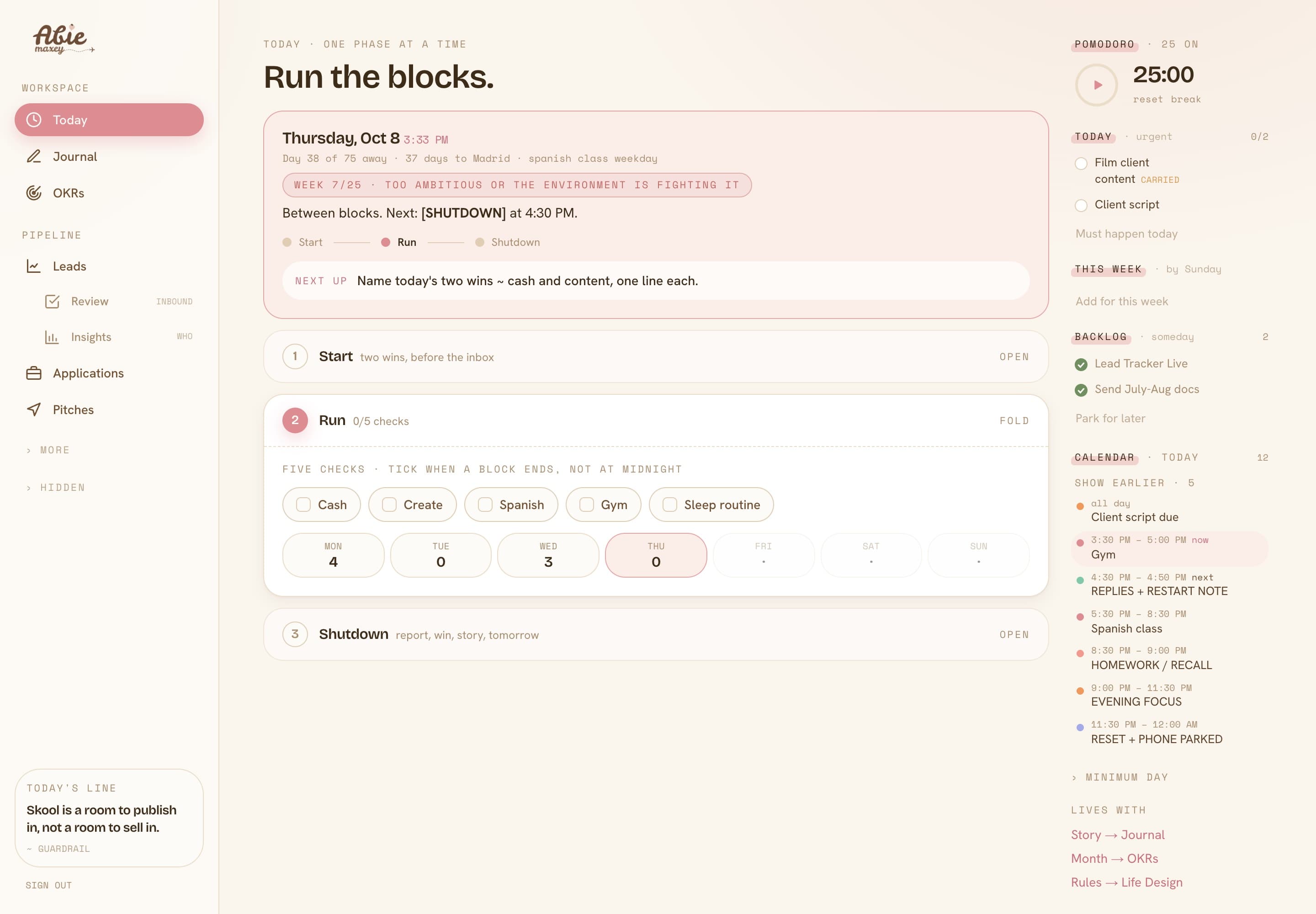The width and height of the screenshot is (1316, 914).
Task: Tick the Spanish checkbox
Action: click(485, 505)
